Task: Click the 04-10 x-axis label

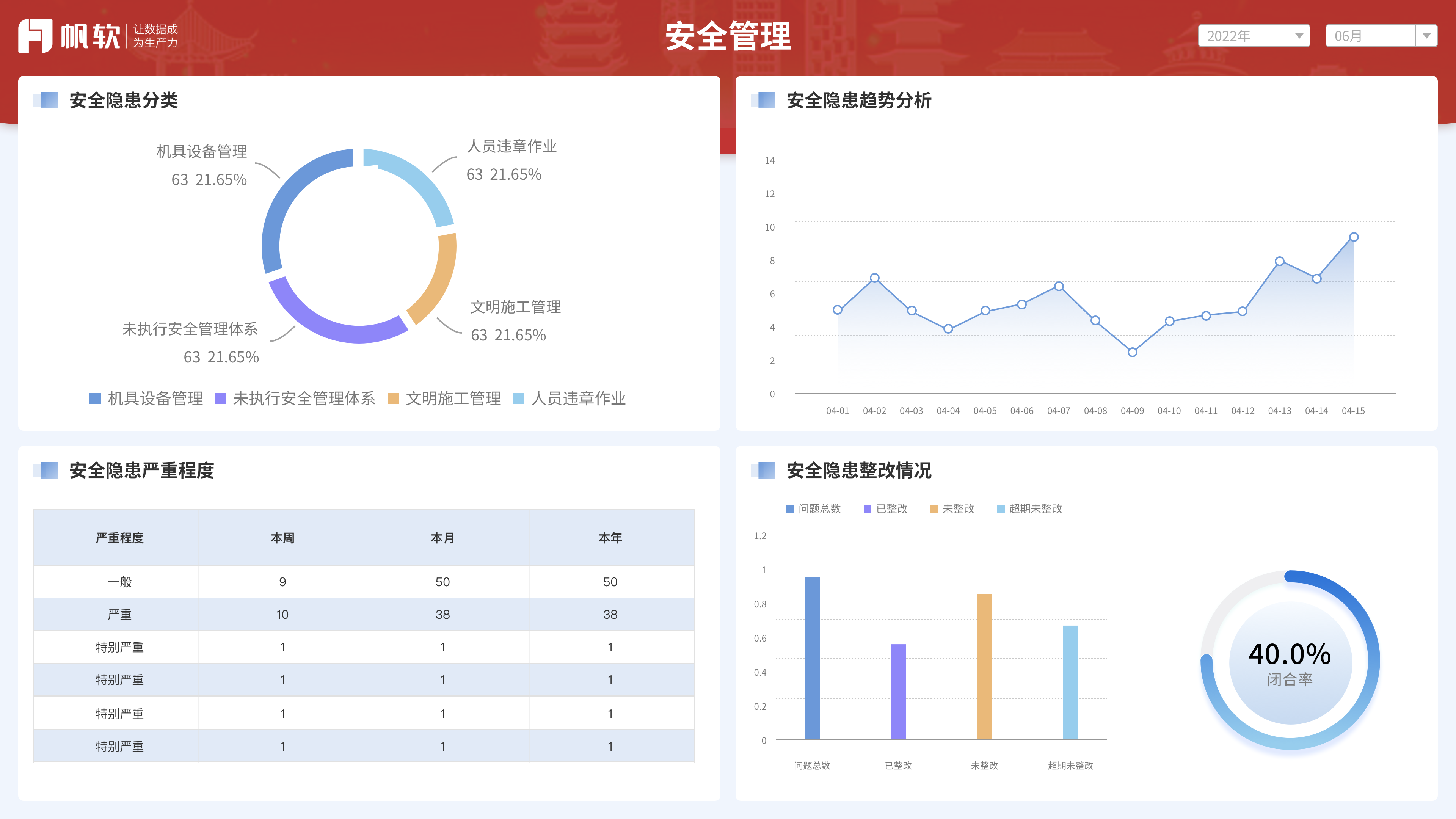Action: coord(1169,411)
